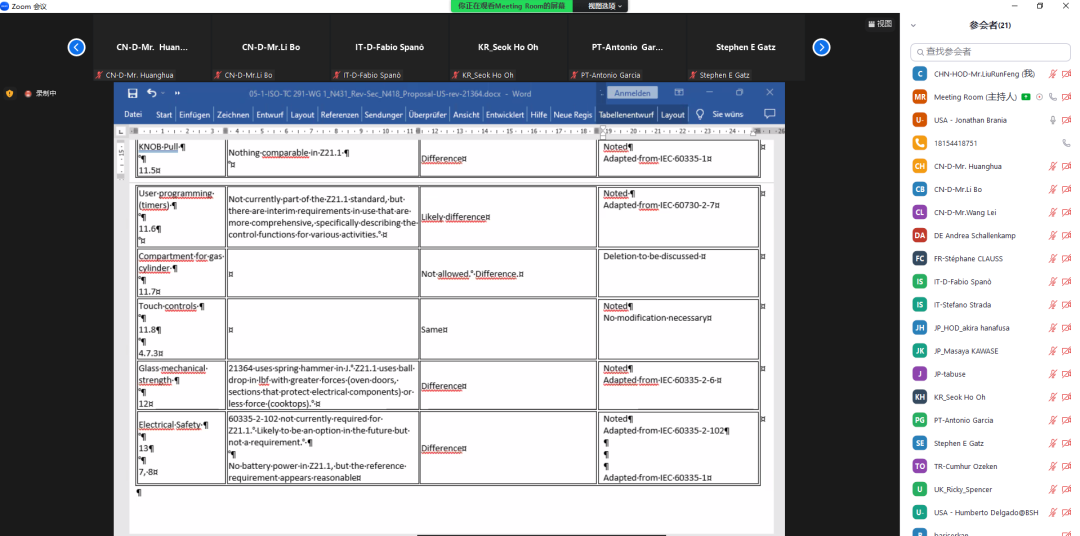
Task: Select the Stephen E Gatz video tile
Action: (746, 48)
